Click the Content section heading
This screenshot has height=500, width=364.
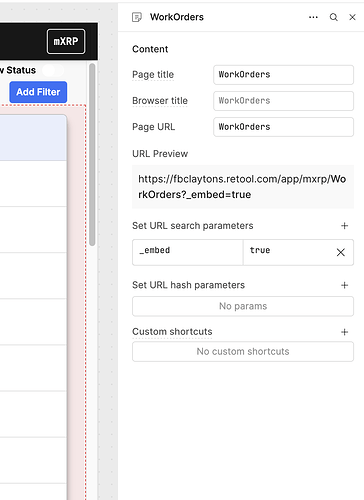tap(150, 49)
